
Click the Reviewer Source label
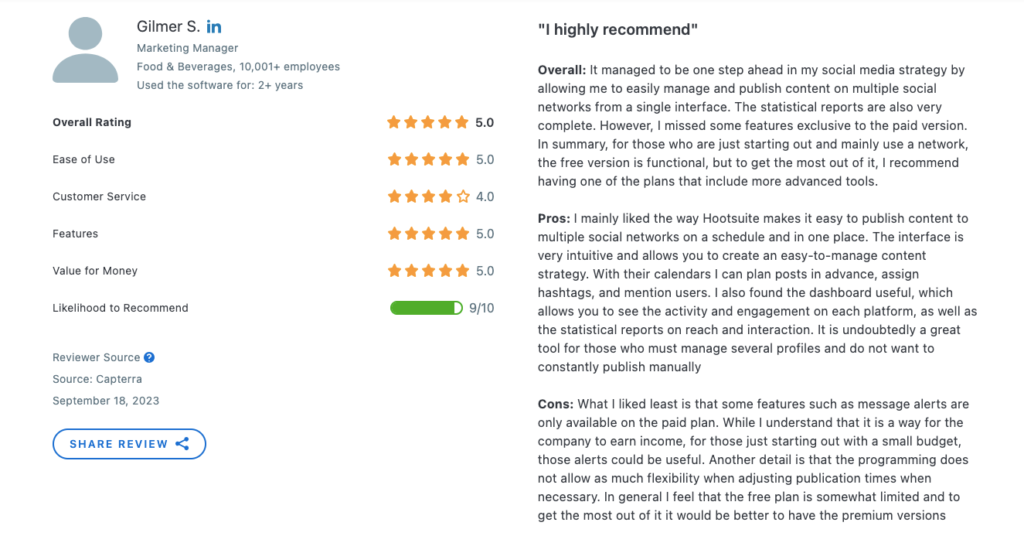click(96, 357)
